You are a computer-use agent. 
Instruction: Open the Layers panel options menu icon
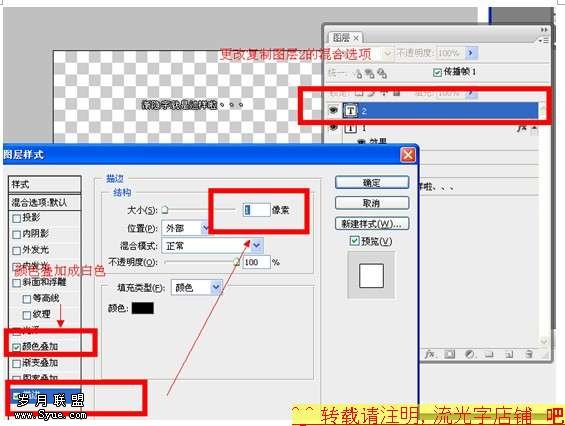[544, 40]
